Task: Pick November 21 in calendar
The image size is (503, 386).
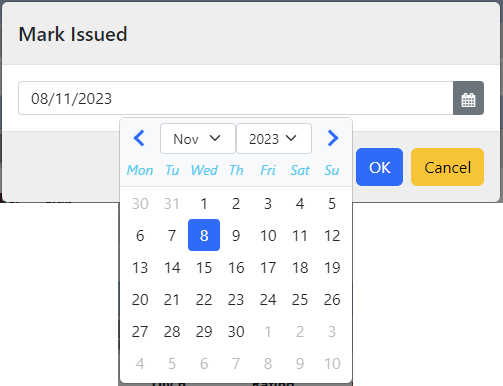Action: [172, 299]
